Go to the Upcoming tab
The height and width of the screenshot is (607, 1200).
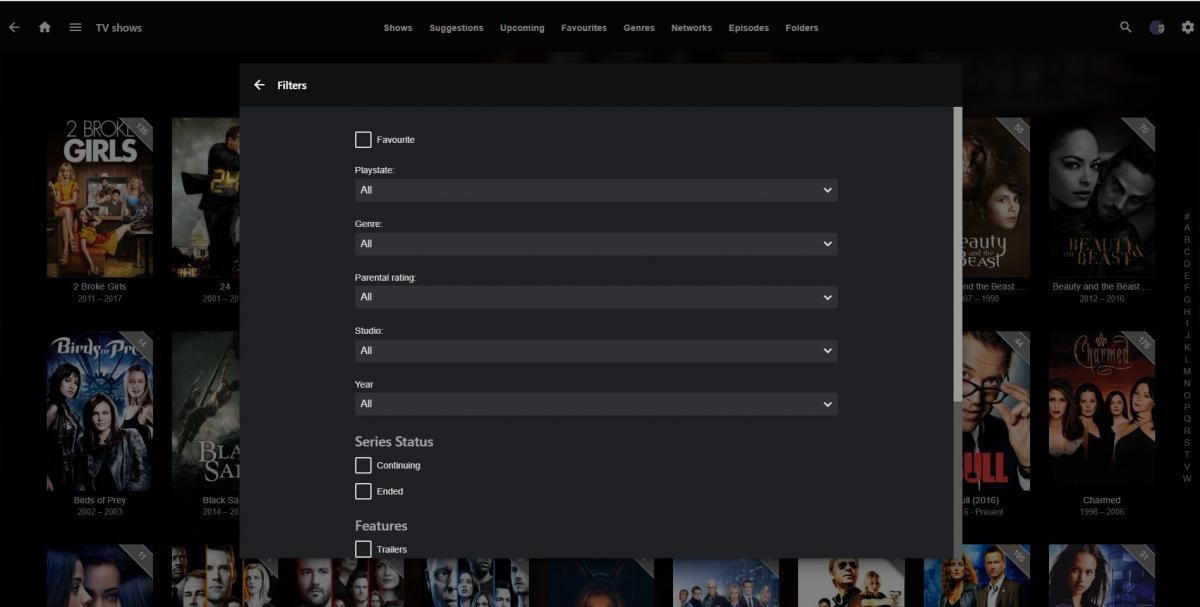(522, 28)
